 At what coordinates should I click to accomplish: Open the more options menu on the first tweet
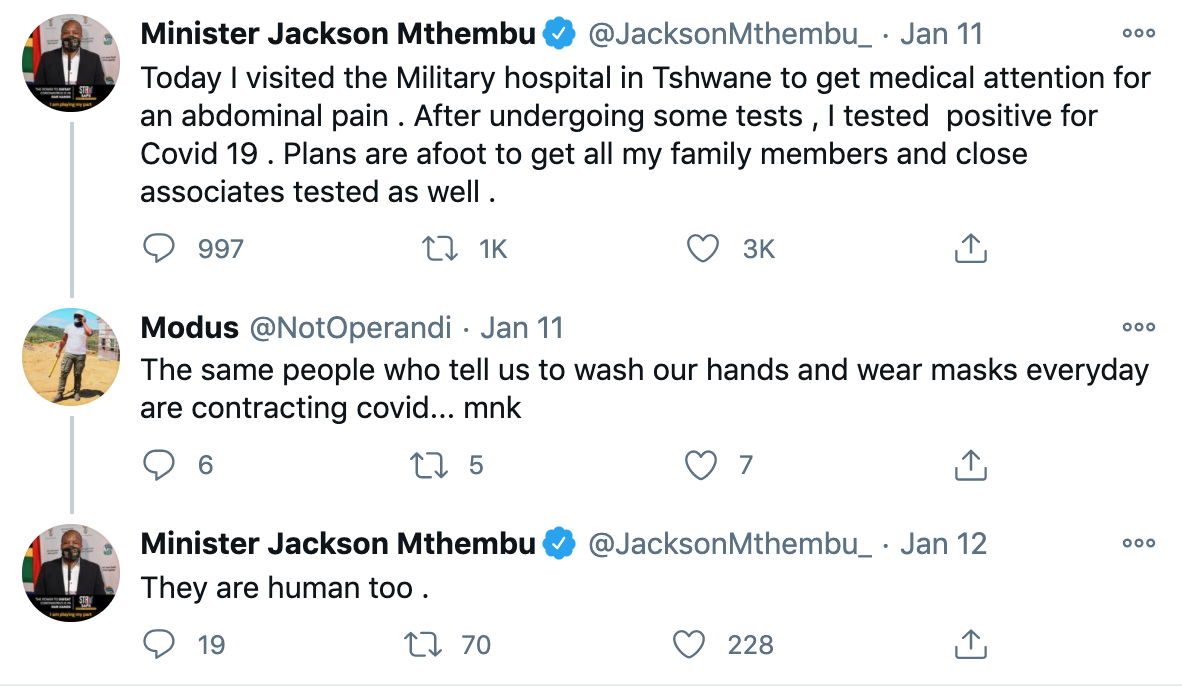pos(1138,33)
